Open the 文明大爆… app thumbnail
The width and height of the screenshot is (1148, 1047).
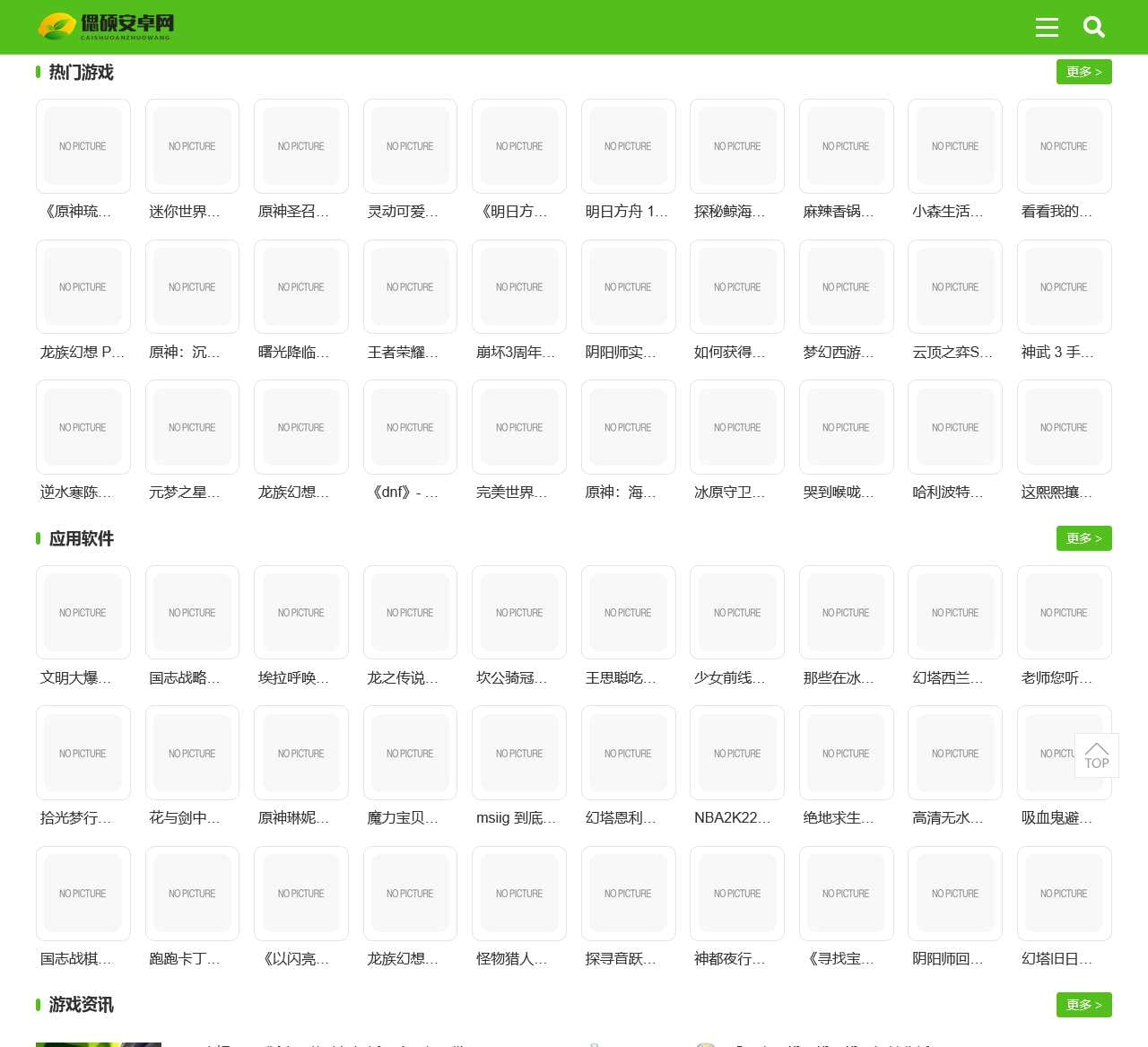coord(83,613)
